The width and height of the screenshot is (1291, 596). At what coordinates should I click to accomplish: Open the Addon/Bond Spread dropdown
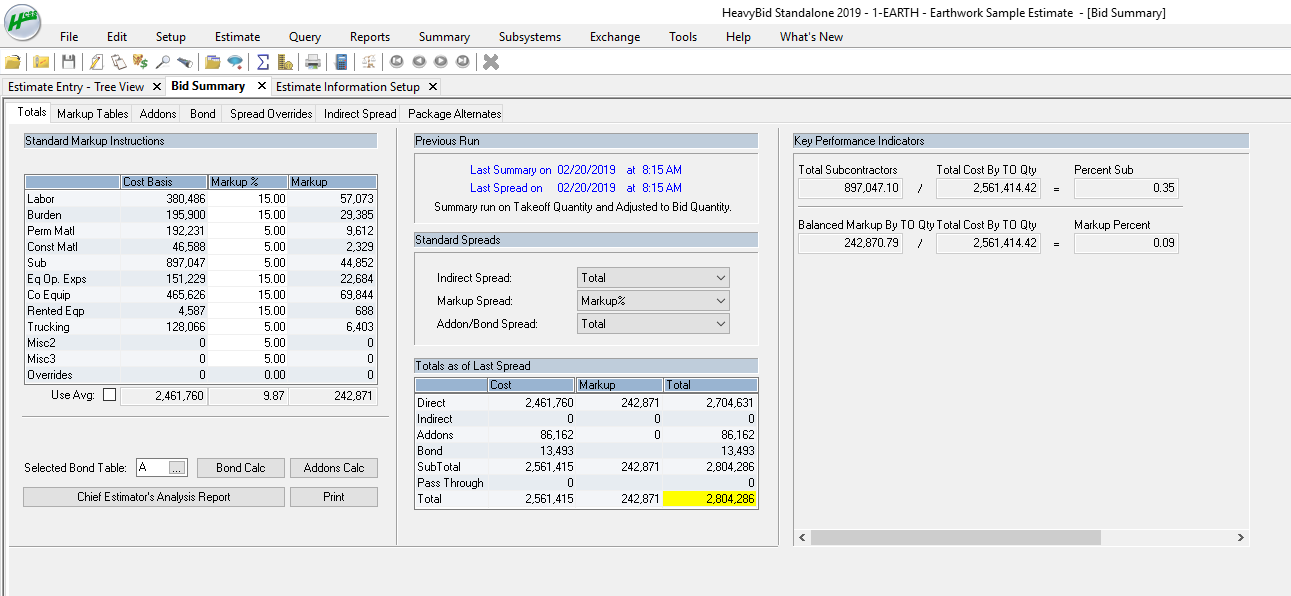[651, 324]
